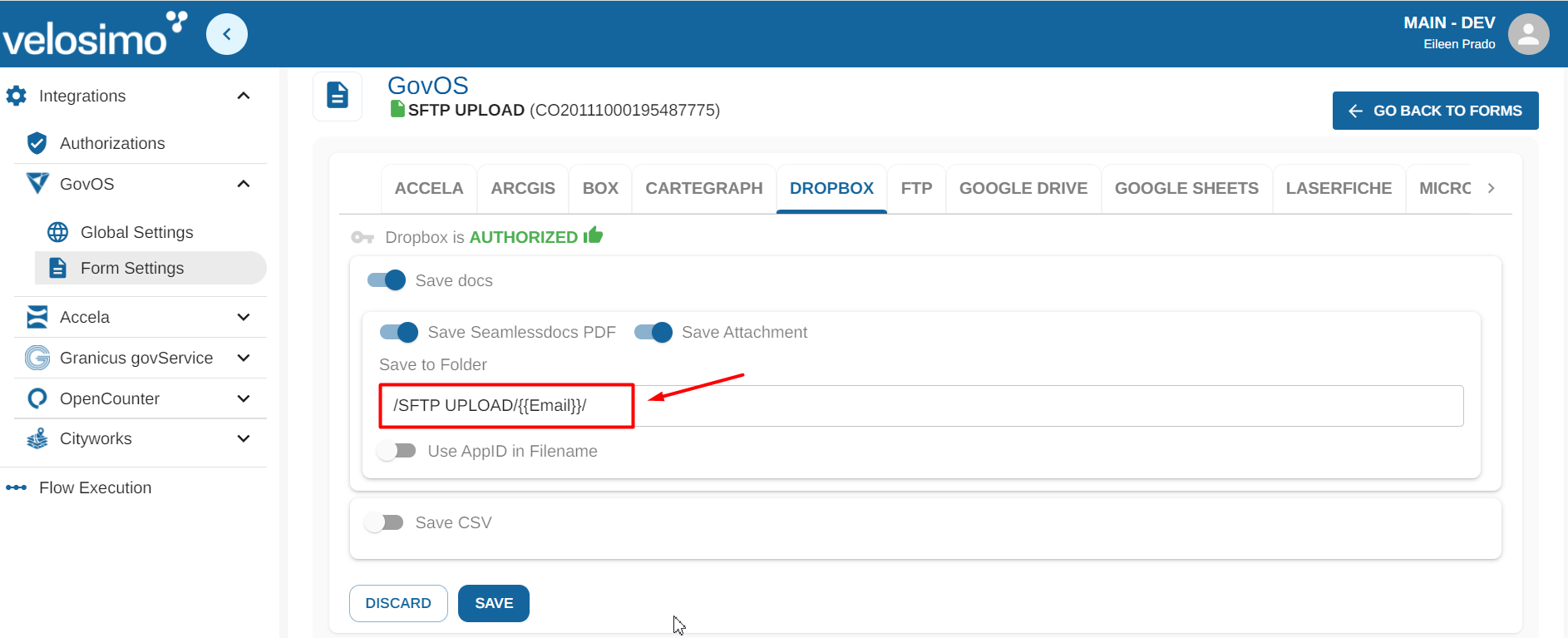Click the Accela sidebar icon
The height and width of the screenshot is (638, 1568).
click(37, 317)
